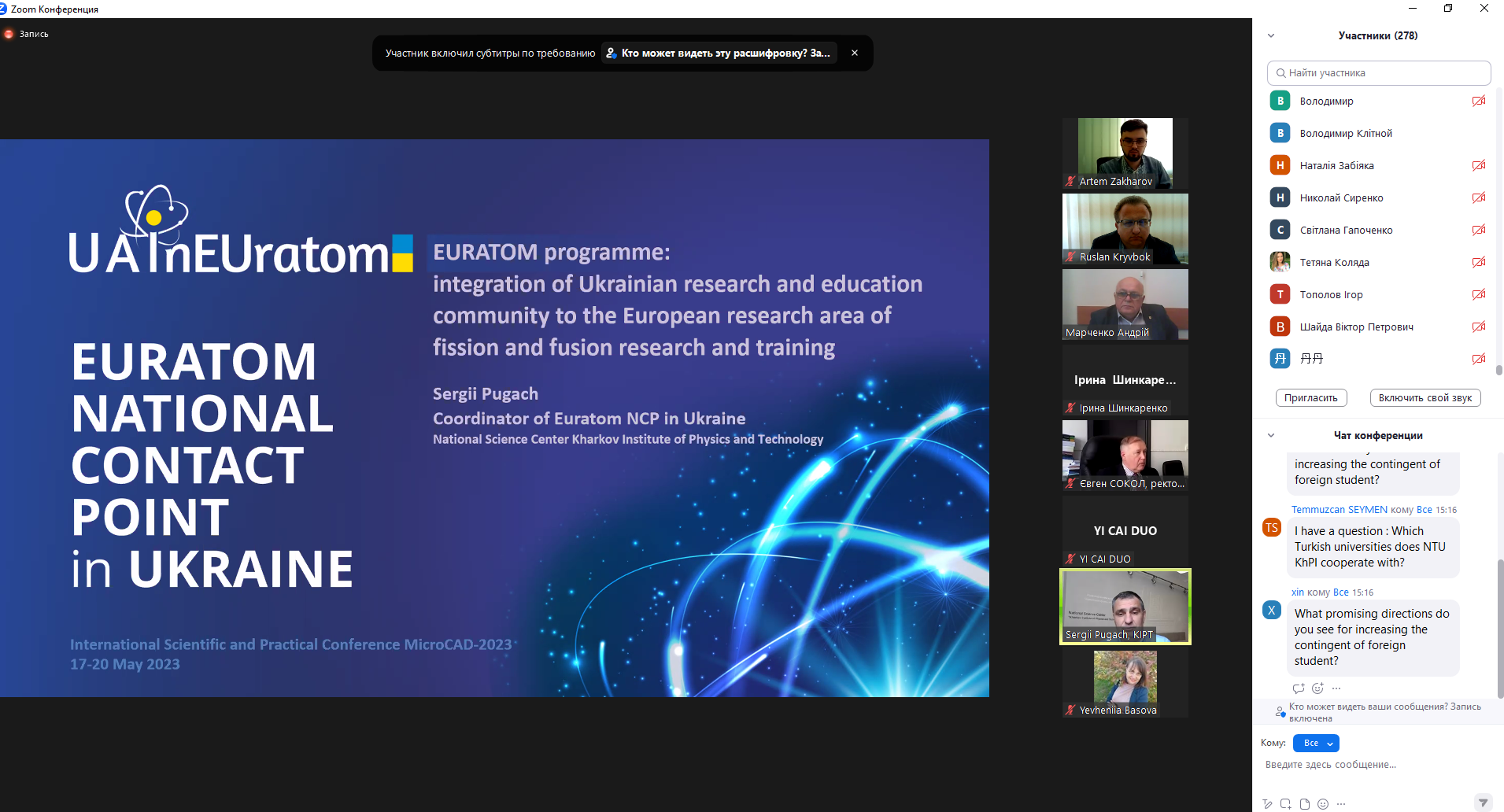The image size is (1504, 812).
Task: Click camera-off icon beside Тополов Ігор
Action: click(x=1479, y=294)
